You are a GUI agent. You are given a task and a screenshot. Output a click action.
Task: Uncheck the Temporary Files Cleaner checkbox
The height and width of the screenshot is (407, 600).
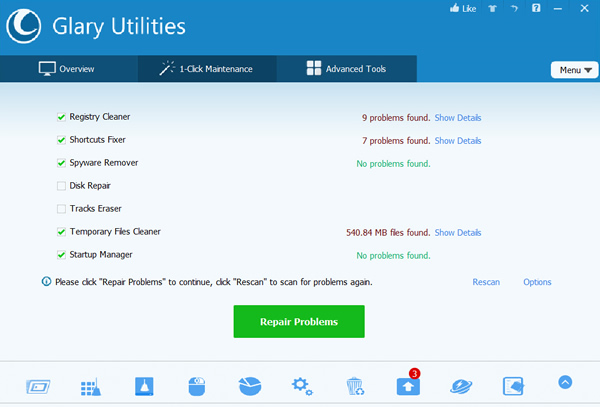61,232
